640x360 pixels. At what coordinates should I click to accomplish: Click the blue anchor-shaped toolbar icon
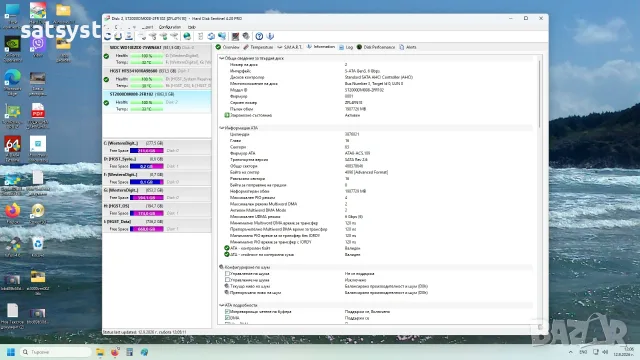pos(270,36)
